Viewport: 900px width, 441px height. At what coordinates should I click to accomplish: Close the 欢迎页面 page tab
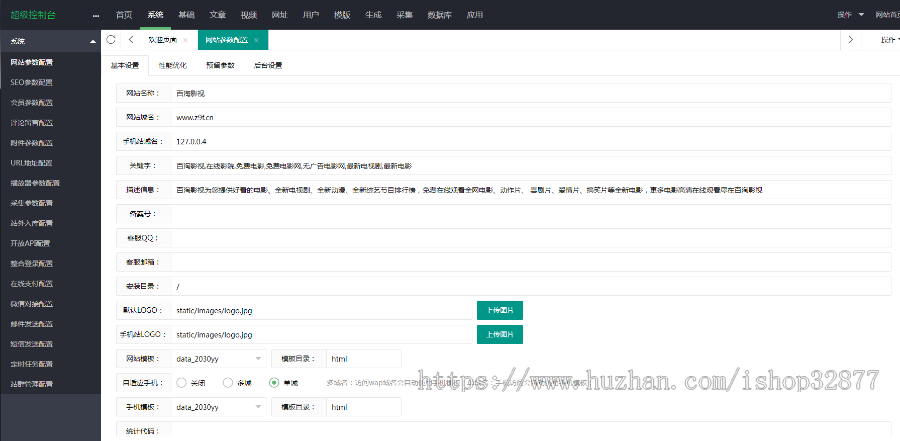tap(185, 40)
